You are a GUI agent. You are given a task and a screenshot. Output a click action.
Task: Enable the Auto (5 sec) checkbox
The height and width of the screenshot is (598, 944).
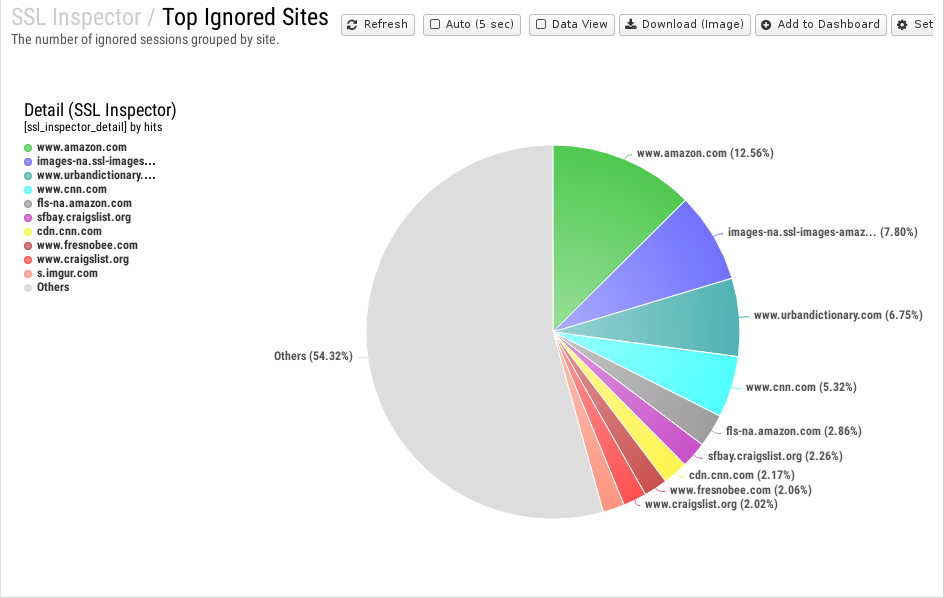[x=435, y=24]
